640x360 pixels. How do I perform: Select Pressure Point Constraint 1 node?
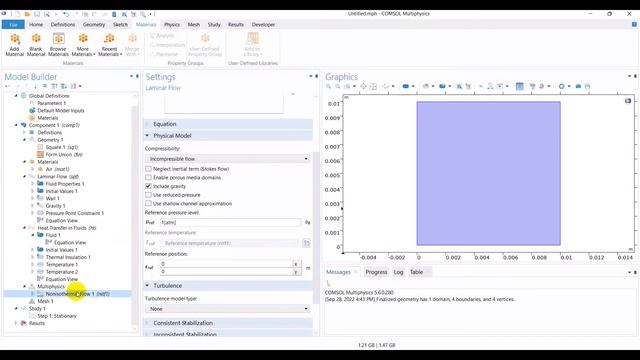tap(75, 213)
